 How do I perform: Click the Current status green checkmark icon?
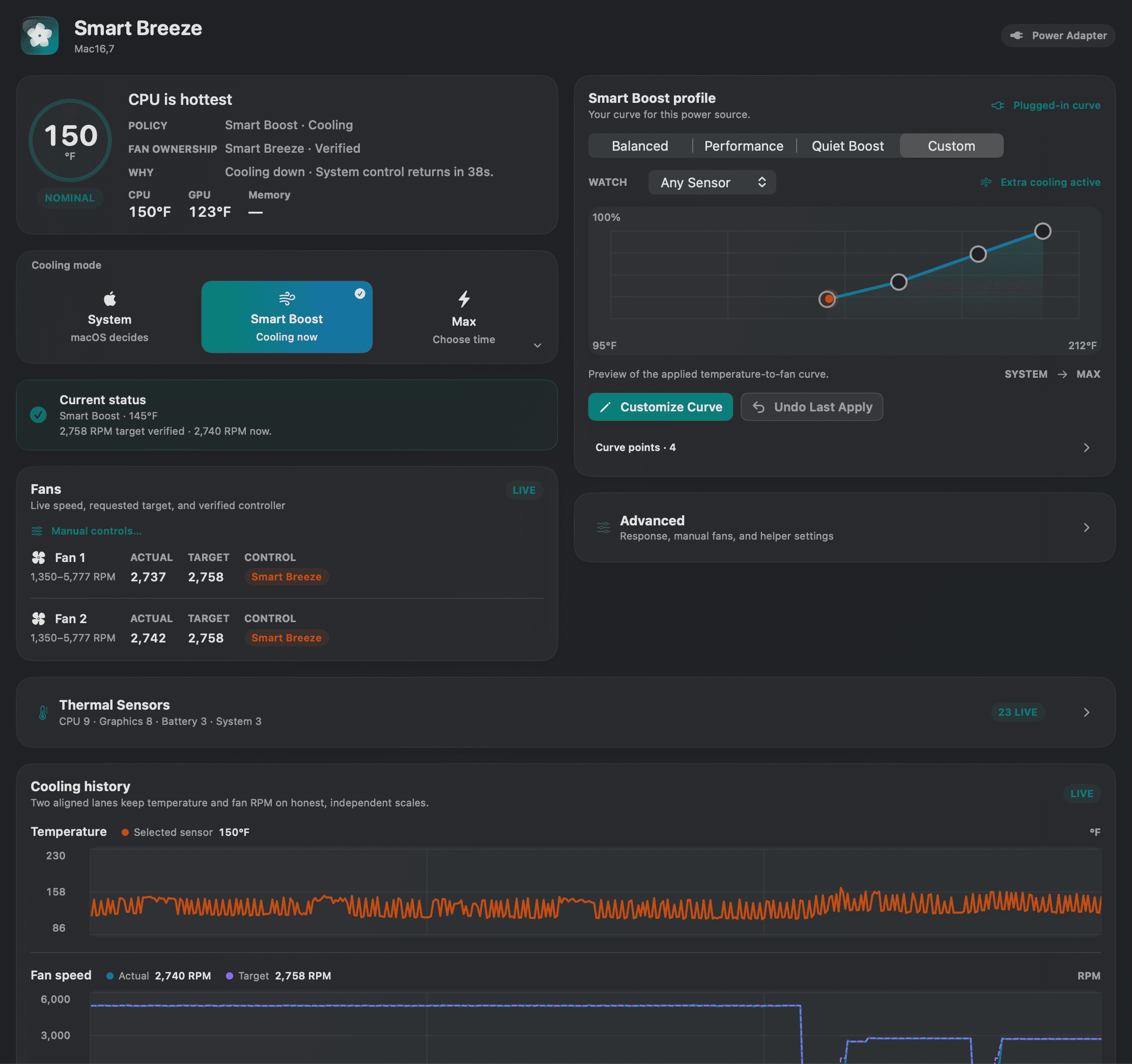(38, 415)
